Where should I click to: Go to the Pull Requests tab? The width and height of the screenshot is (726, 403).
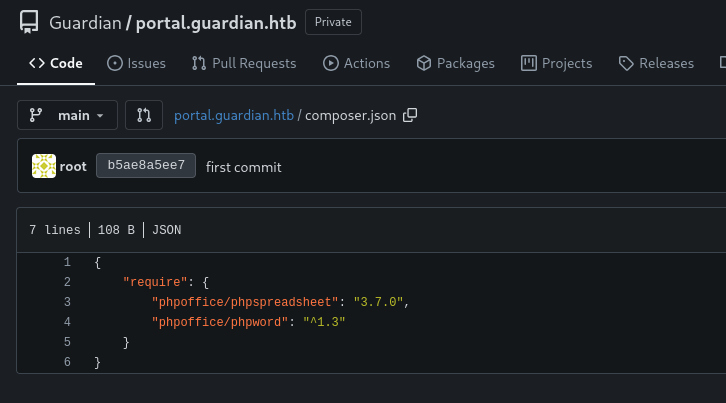[244, 63]
